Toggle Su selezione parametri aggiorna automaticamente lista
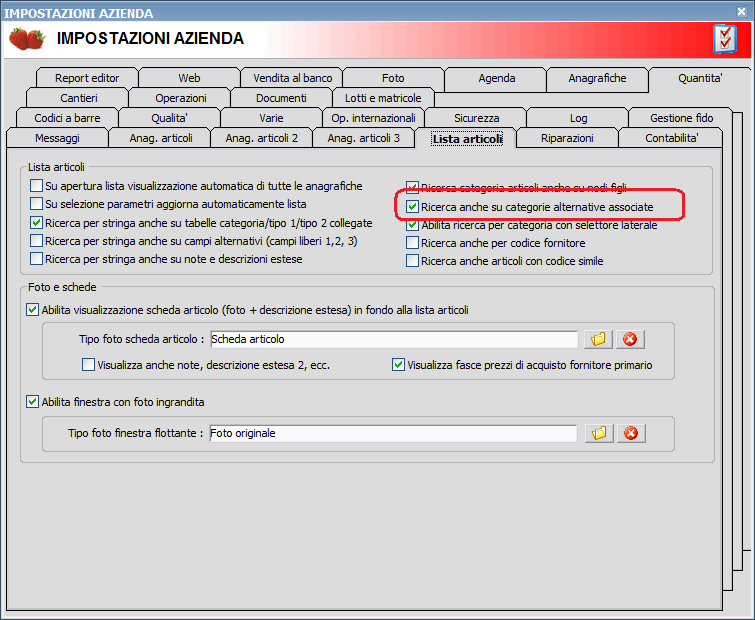 36,204
